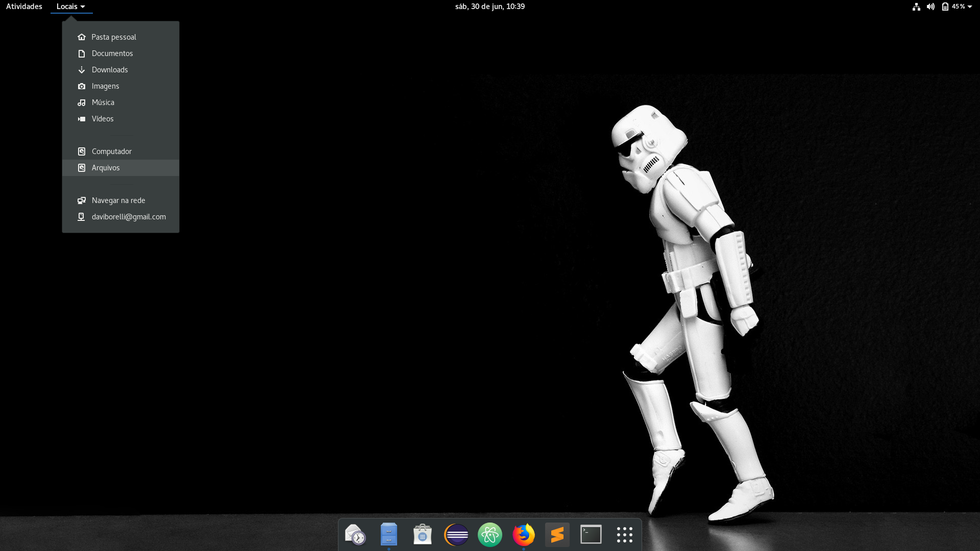This screenshot has height=551, width=980.
Task: Click the network status icon in top bar
Action: pyautogui.click(x=916, y=7)
